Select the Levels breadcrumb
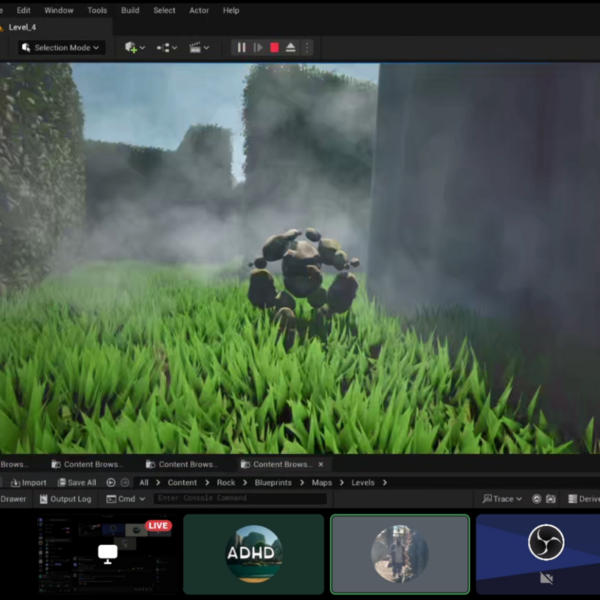The height and width of the screenshot is (600, 600). click(x=363, y=483)
